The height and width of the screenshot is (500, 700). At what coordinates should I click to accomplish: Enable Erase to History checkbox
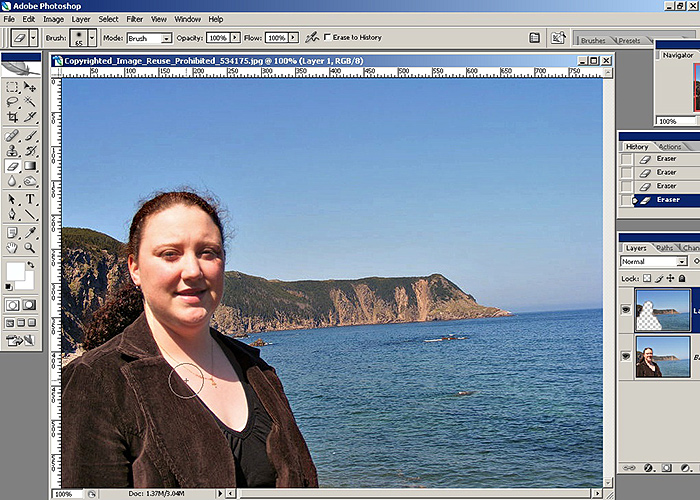327,37
